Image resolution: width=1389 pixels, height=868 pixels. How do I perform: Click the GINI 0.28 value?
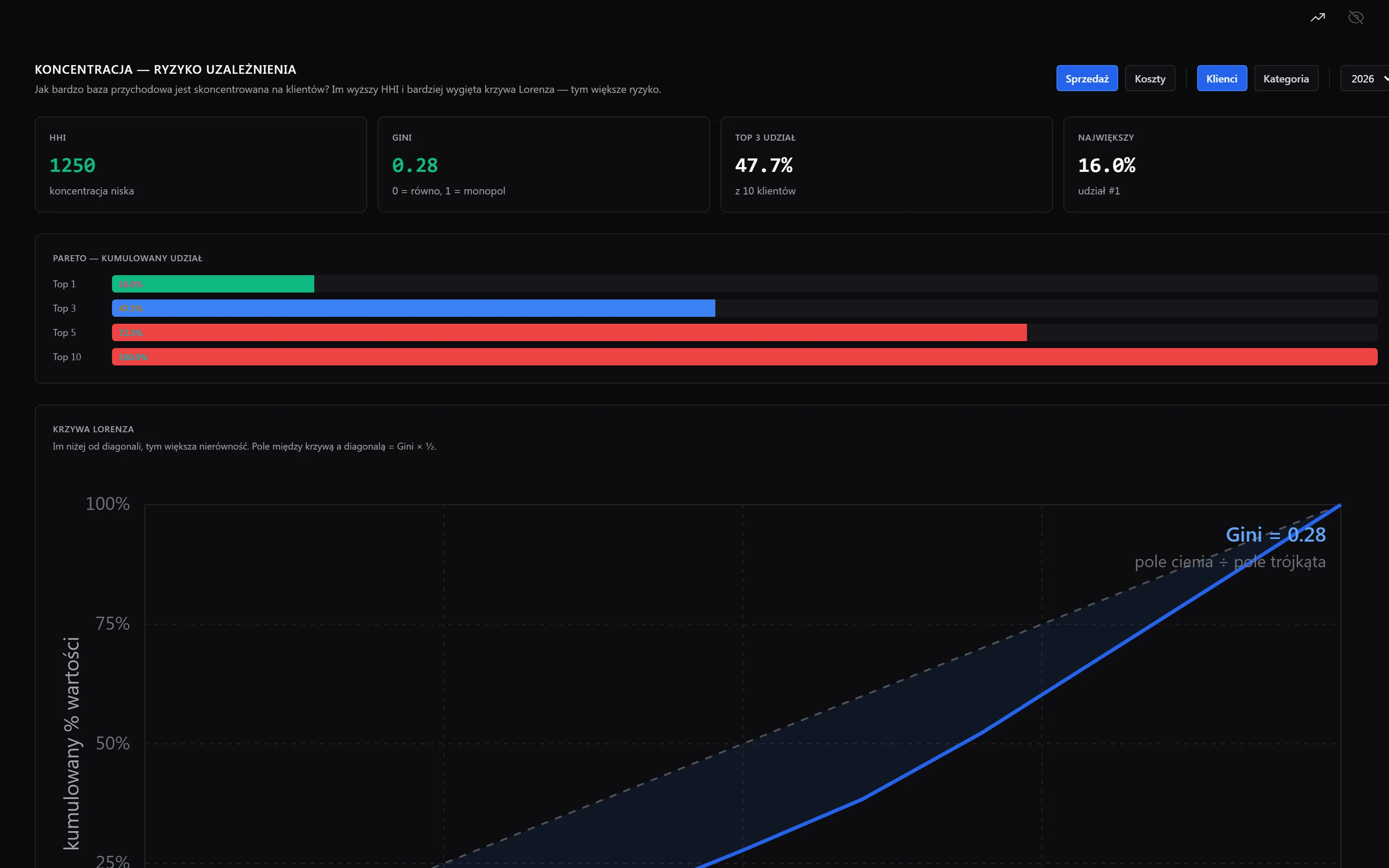pyautogui.click(x=415, y=165)
